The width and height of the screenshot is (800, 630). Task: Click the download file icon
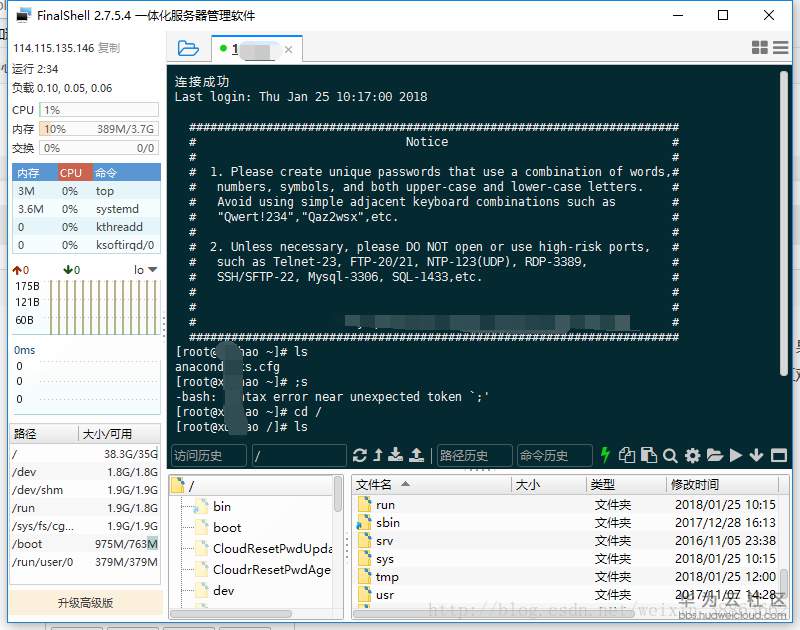coord(395,455)
